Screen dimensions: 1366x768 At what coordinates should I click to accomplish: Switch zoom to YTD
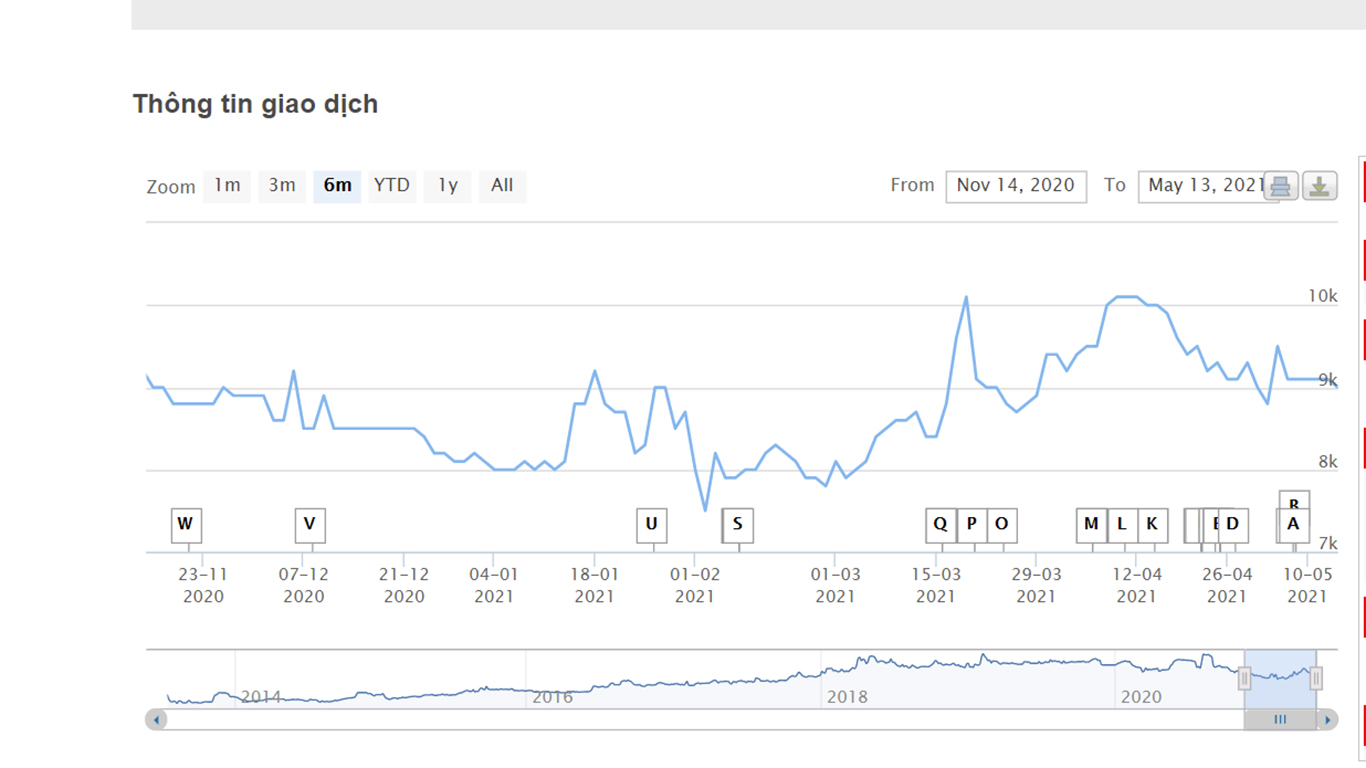(392, 186)
